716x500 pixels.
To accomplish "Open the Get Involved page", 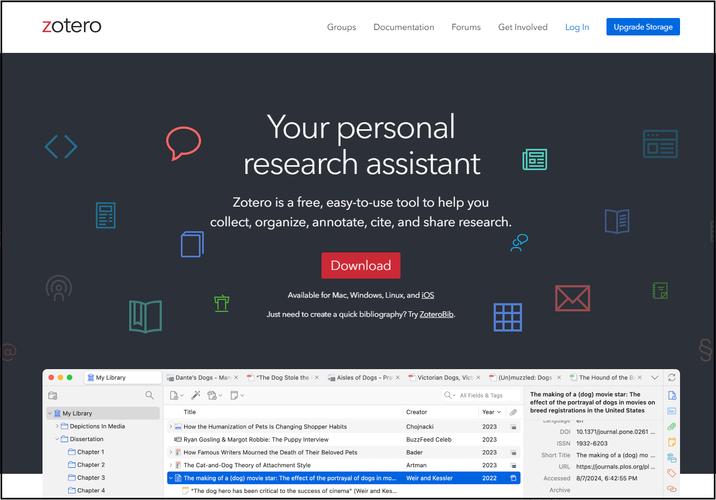I will tap(522, 27).
